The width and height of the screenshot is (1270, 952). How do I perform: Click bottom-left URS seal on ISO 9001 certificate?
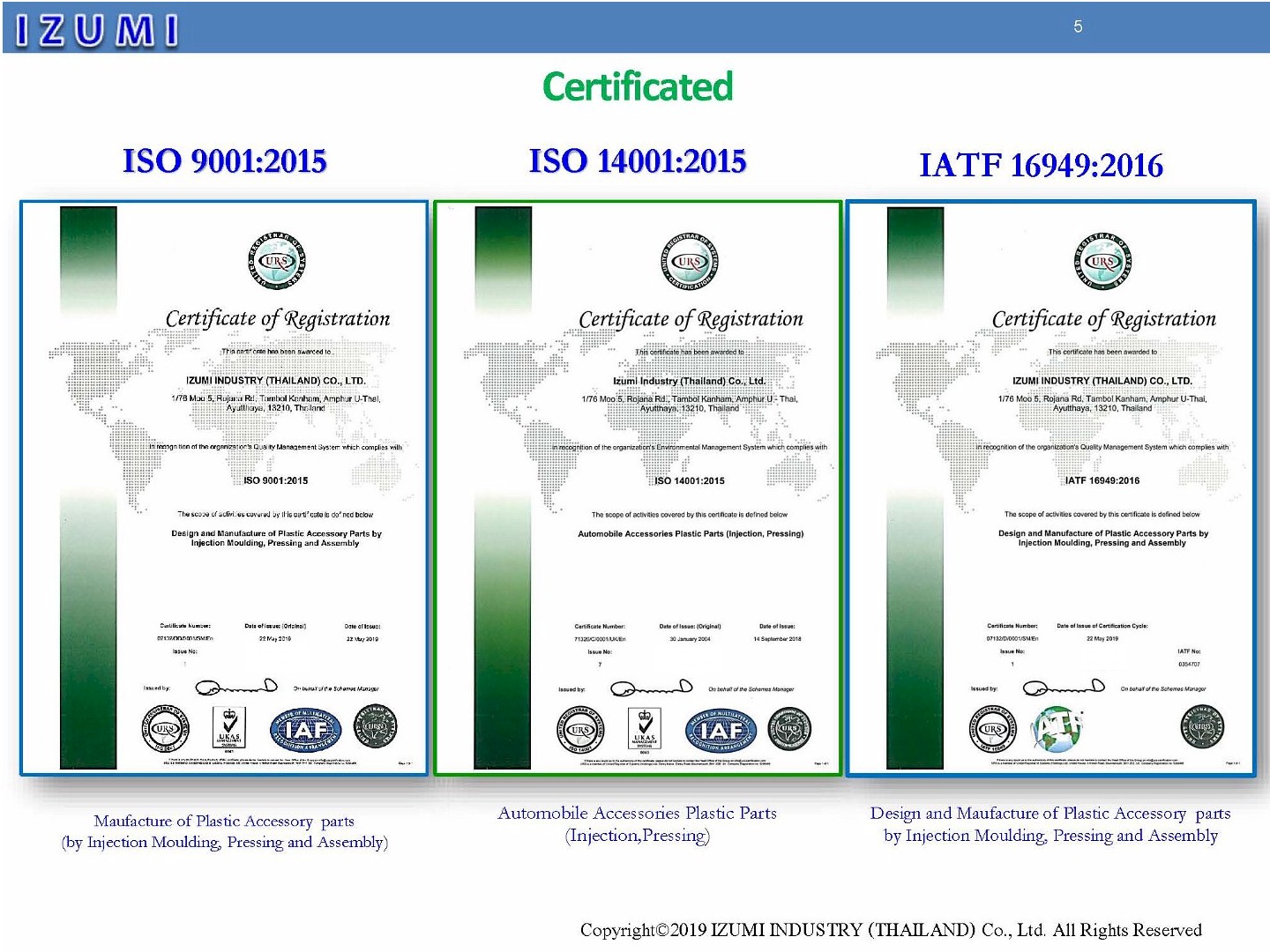pyautogui.click(x=165, y=729)
